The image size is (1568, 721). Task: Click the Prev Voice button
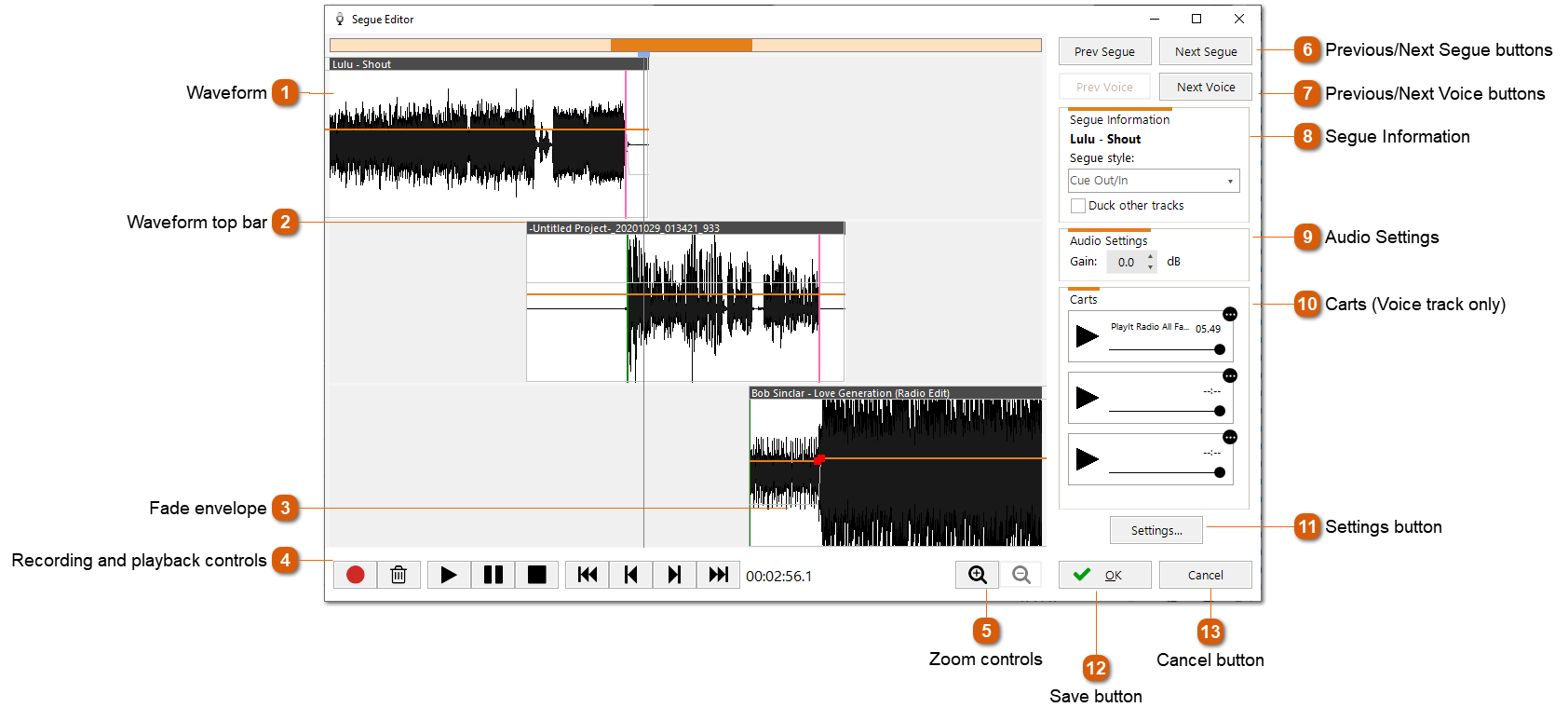[x=1104, y=87]
